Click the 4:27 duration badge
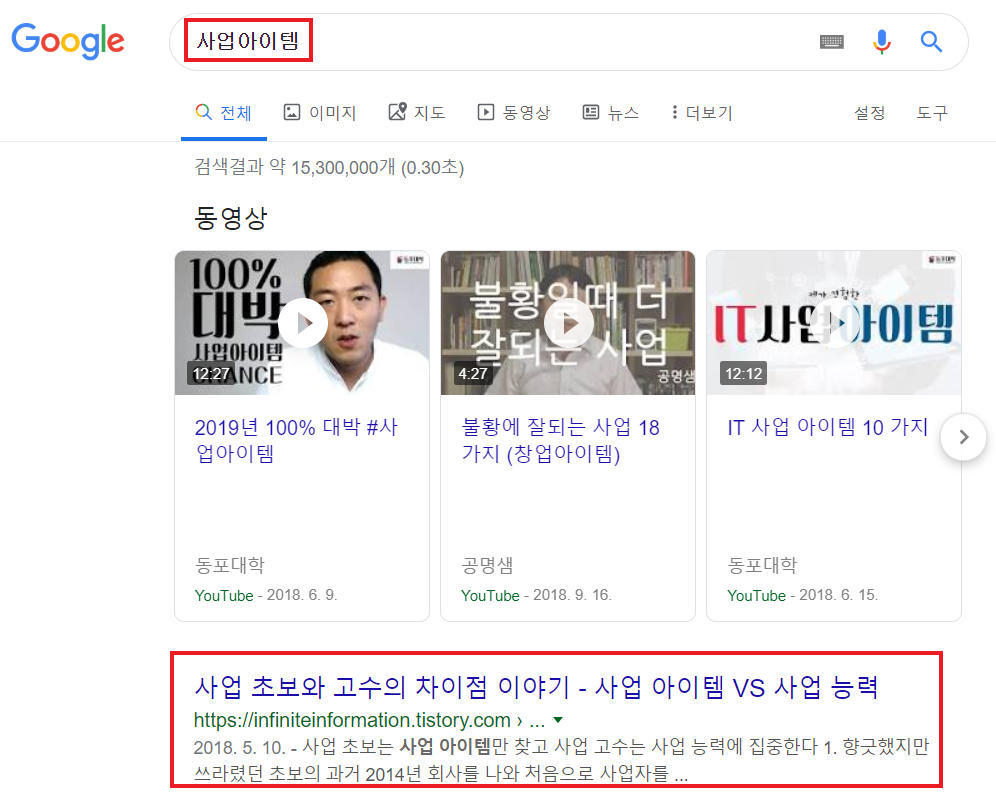996x793 pixels. pyautogui.click(x=473, y=374)
